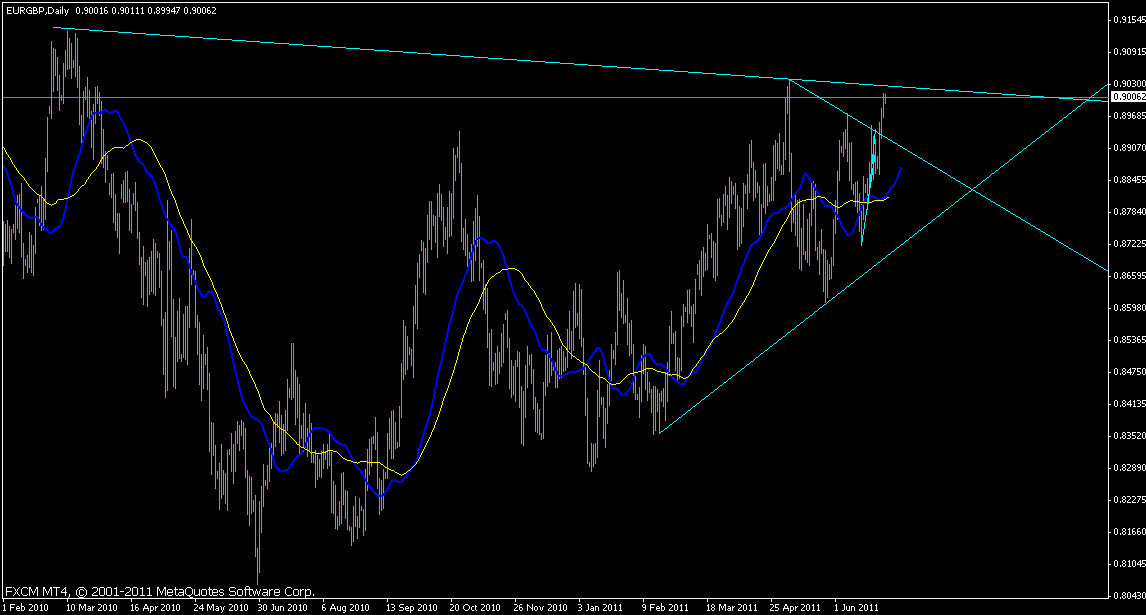This screenshot has width=1146, height=615.
Task: Click the 0.8475 price axis label
Action: click(1129, 371)
